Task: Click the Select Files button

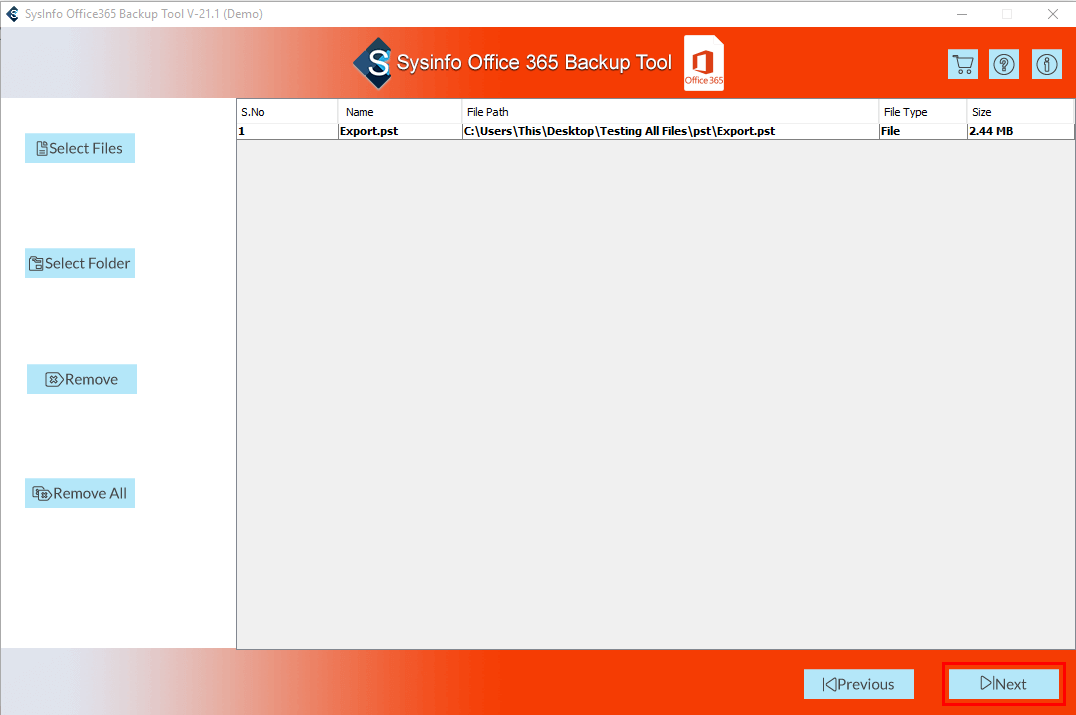Action: click(x=80, y=148)
